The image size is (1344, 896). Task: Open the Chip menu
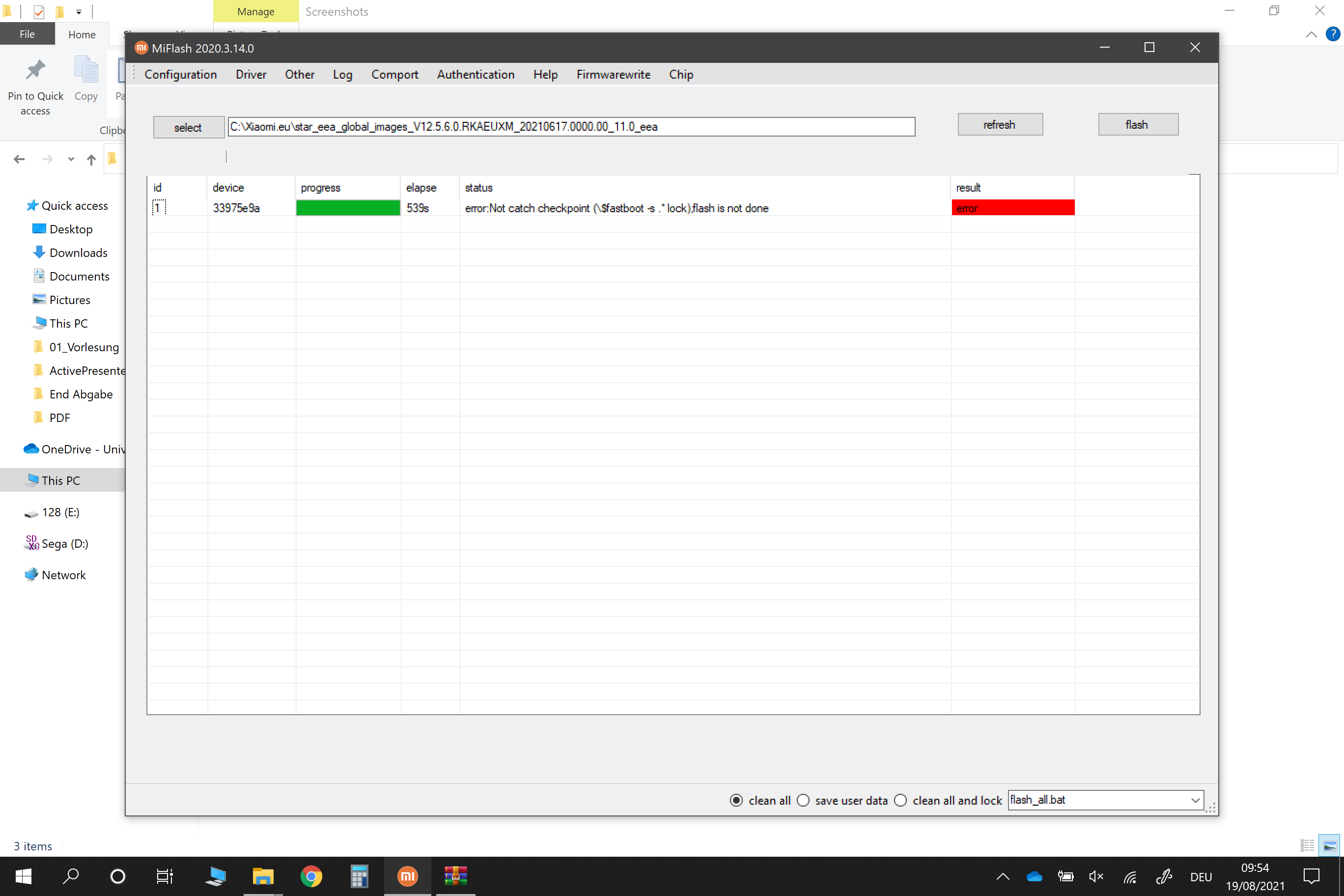pyautogui.click(x=680, y=74)
